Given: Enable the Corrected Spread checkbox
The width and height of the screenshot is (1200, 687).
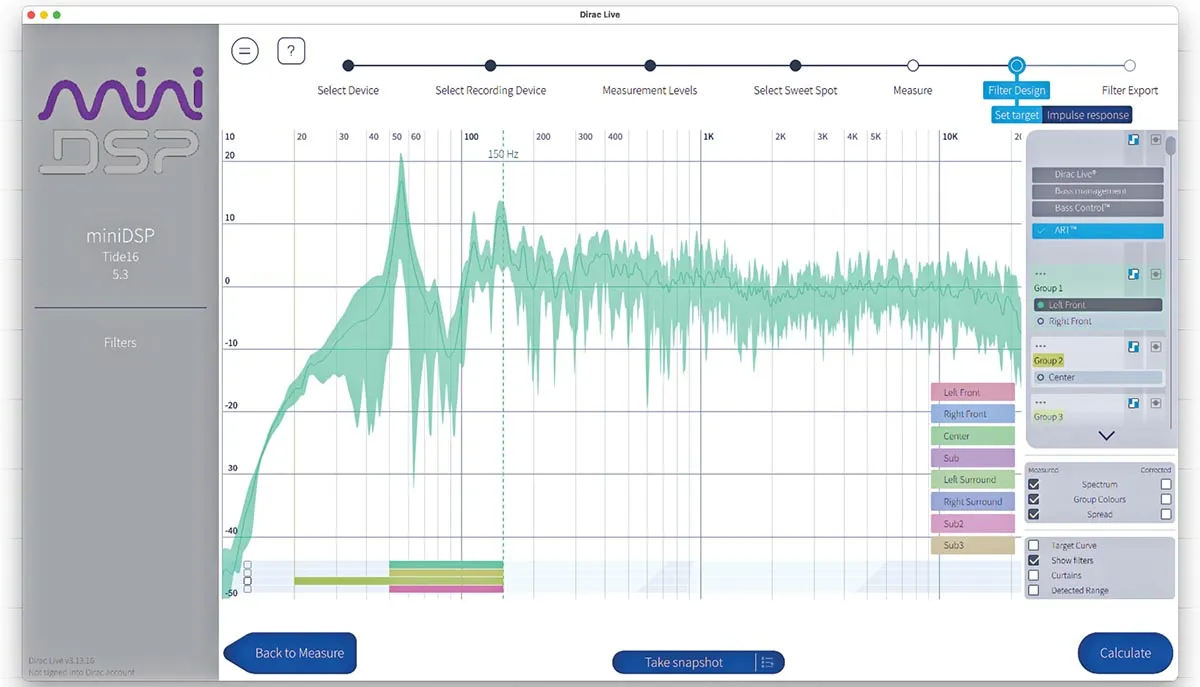Looking at the screenshot, I should click(x=1166, y=514).
